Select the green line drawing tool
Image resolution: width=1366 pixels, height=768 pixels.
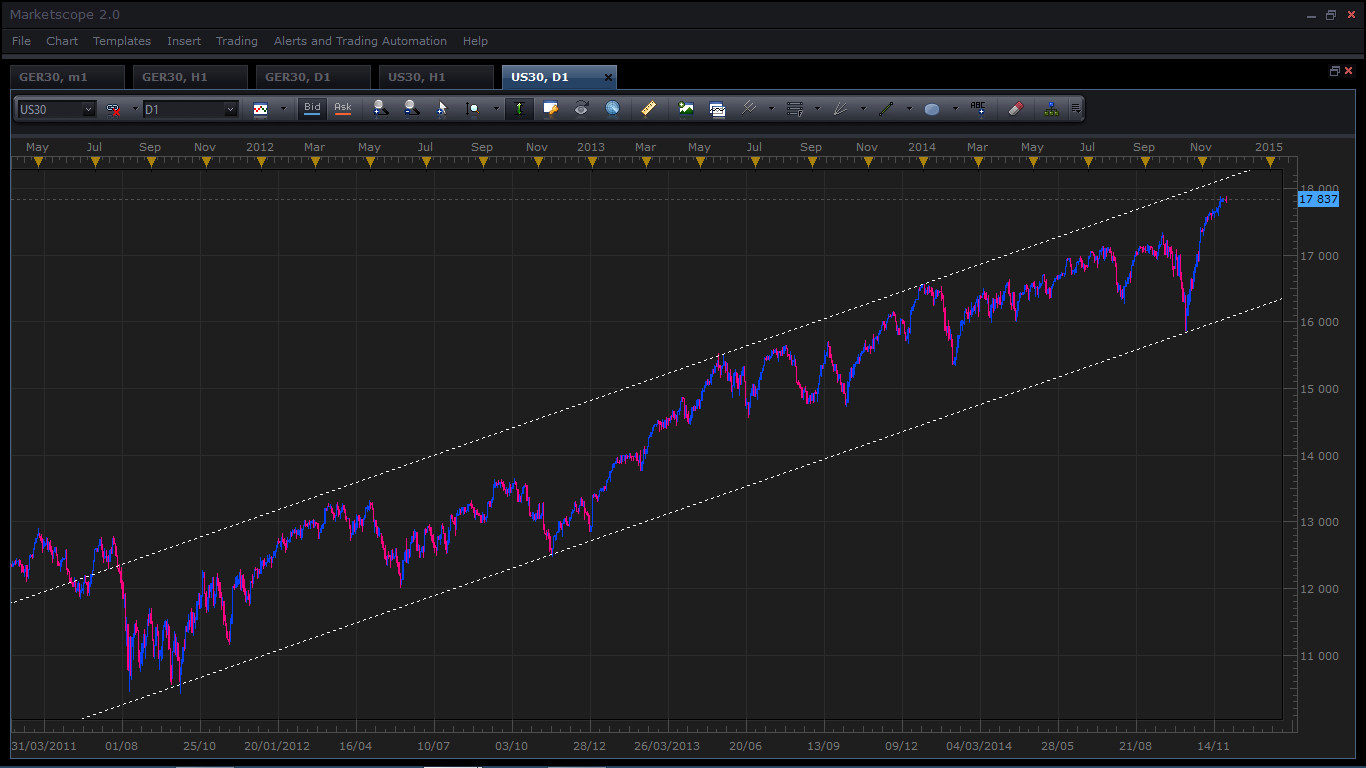click(886, 109)
